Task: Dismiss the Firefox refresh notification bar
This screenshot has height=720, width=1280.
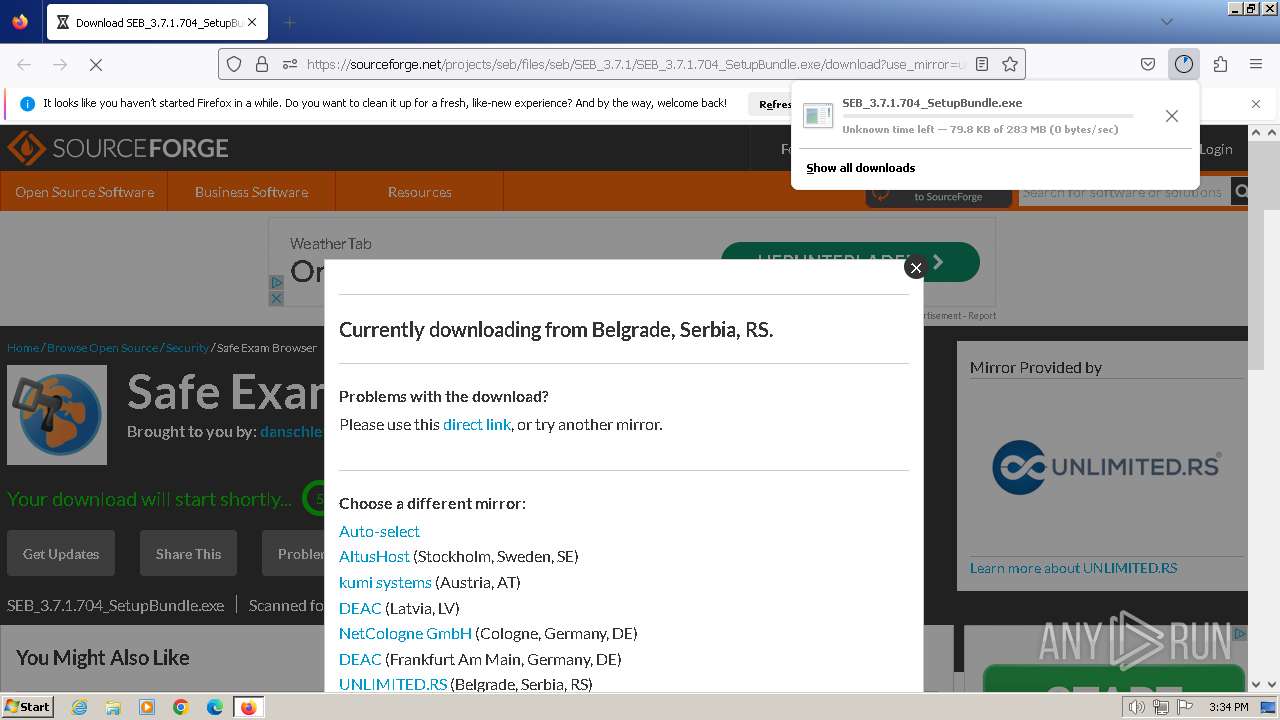Action: click(1256, 104)
